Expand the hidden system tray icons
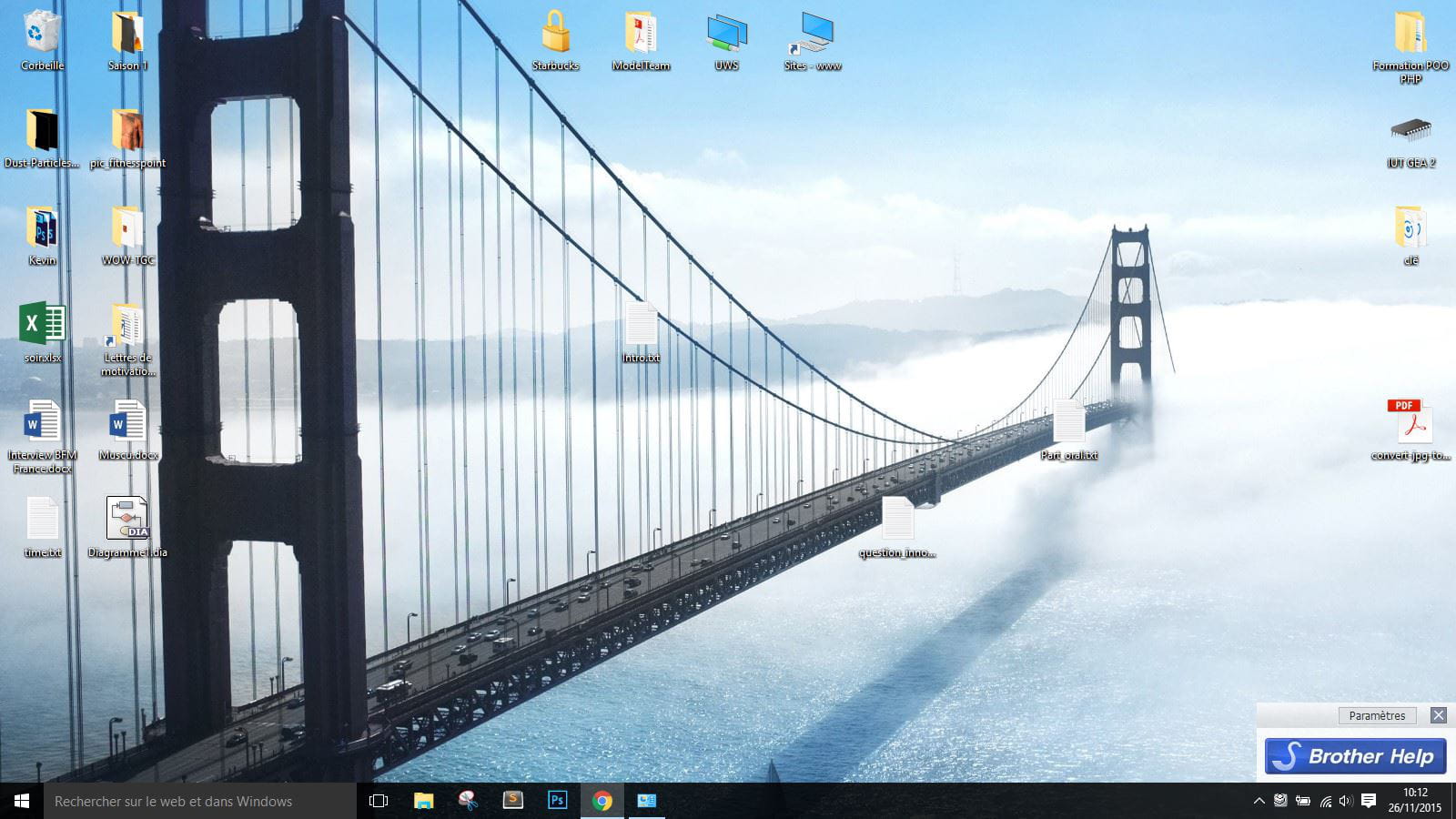Image resolution: width=1456 pixels, height=819 pixels. 1259,801
